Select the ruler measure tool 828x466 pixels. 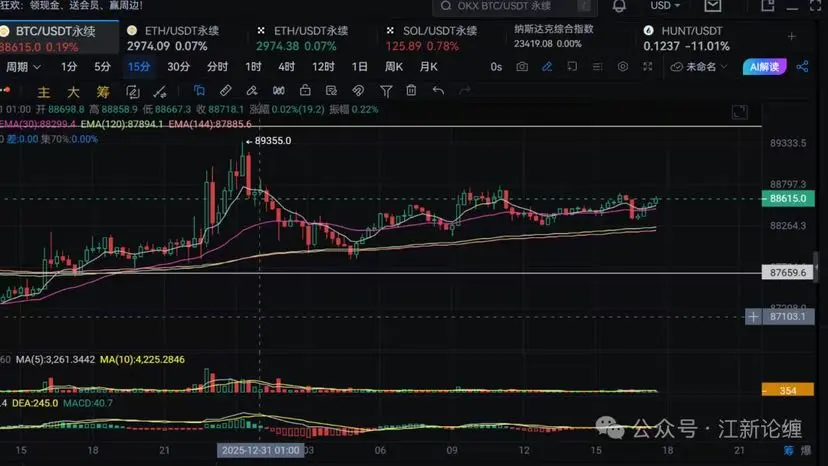point(225,90)
